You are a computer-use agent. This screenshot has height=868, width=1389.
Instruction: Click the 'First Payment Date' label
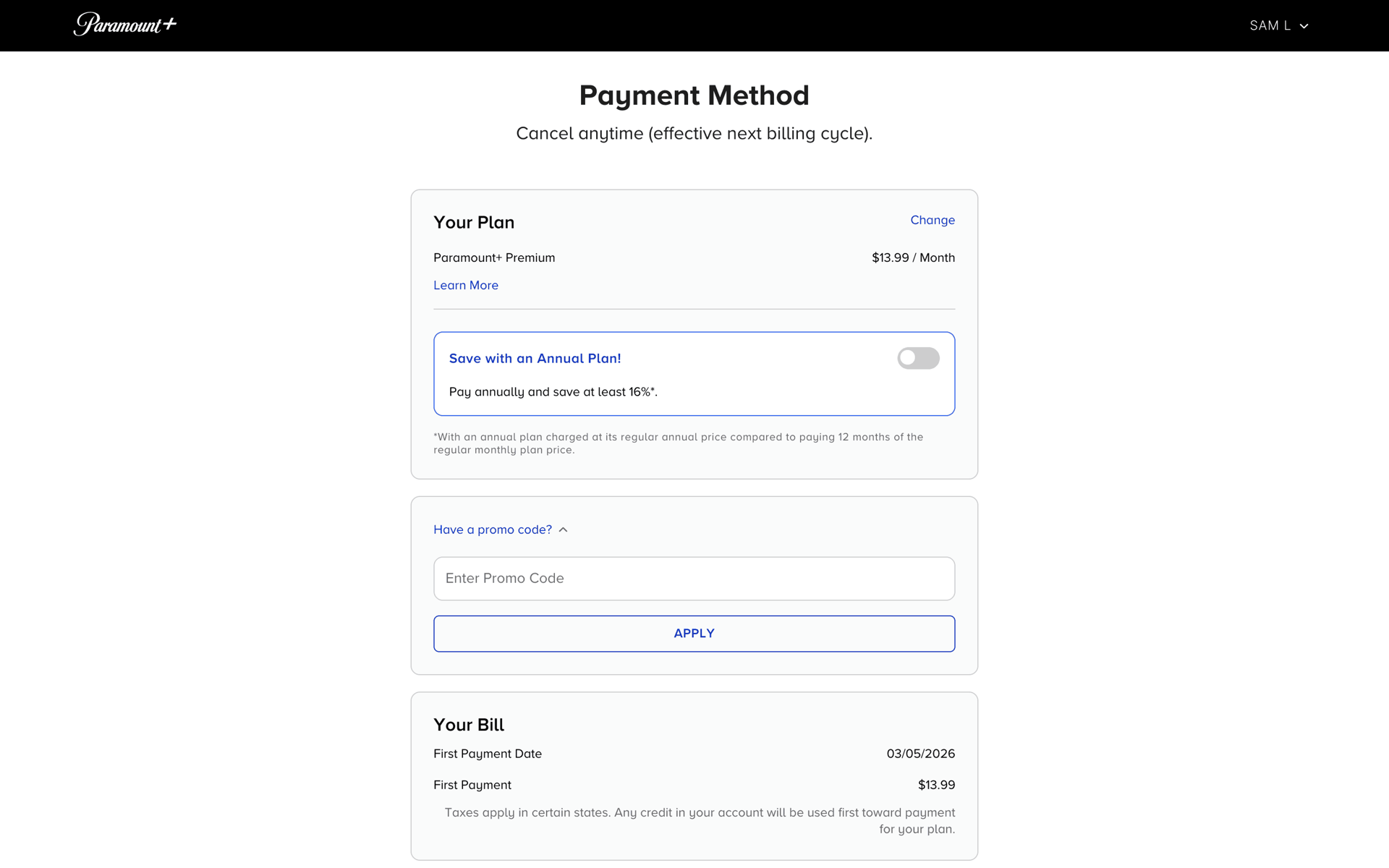pos(488,754)
